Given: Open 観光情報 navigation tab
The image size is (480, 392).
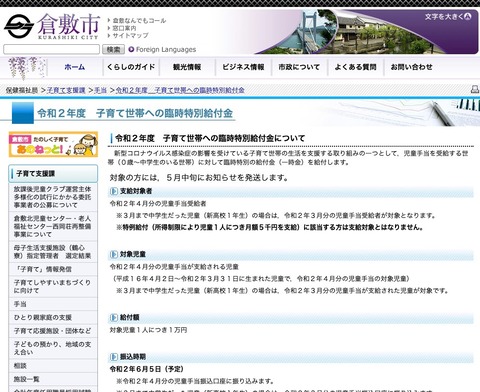Looking at the screenshot, I should [x=187, y=67].
